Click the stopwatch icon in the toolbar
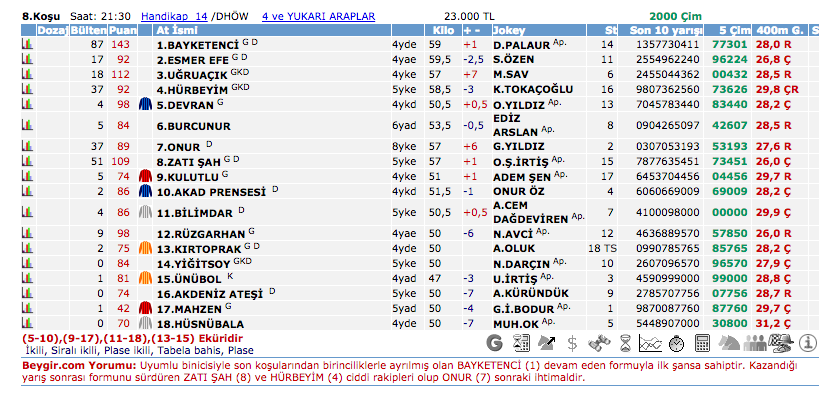Image resolution: width=839 pixels, height=404 pixels. click(x=676, y=343)
